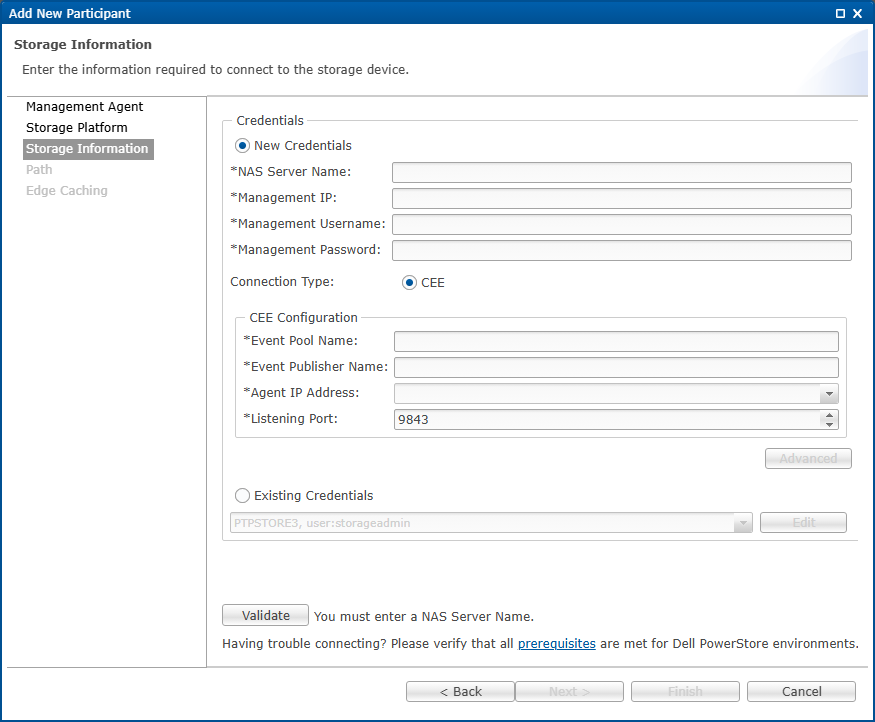
Task: Click the Edit credentials button
Action: (803, 523)
